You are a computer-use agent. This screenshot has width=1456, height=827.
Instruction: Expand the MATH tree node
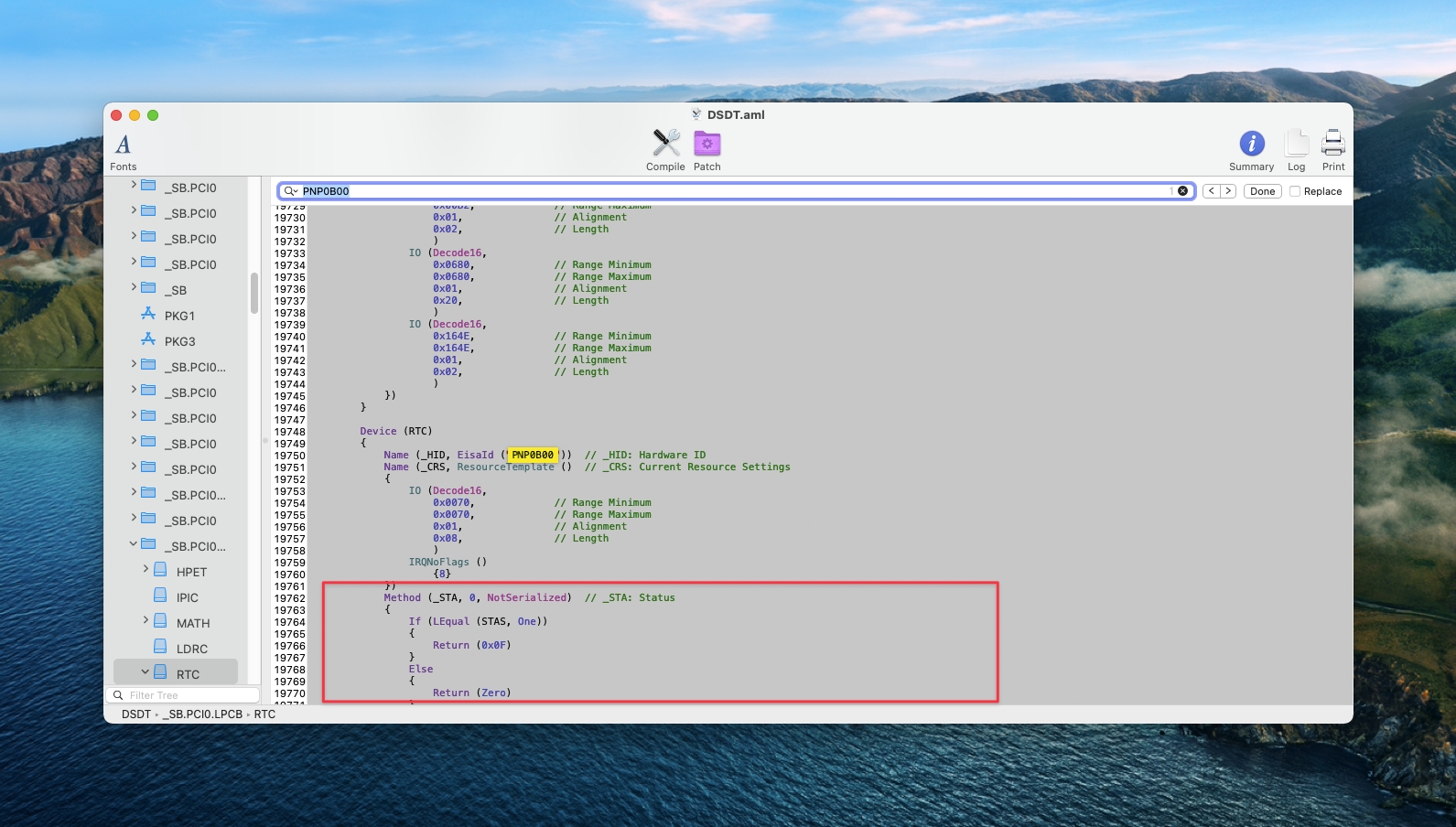point(145,621)
